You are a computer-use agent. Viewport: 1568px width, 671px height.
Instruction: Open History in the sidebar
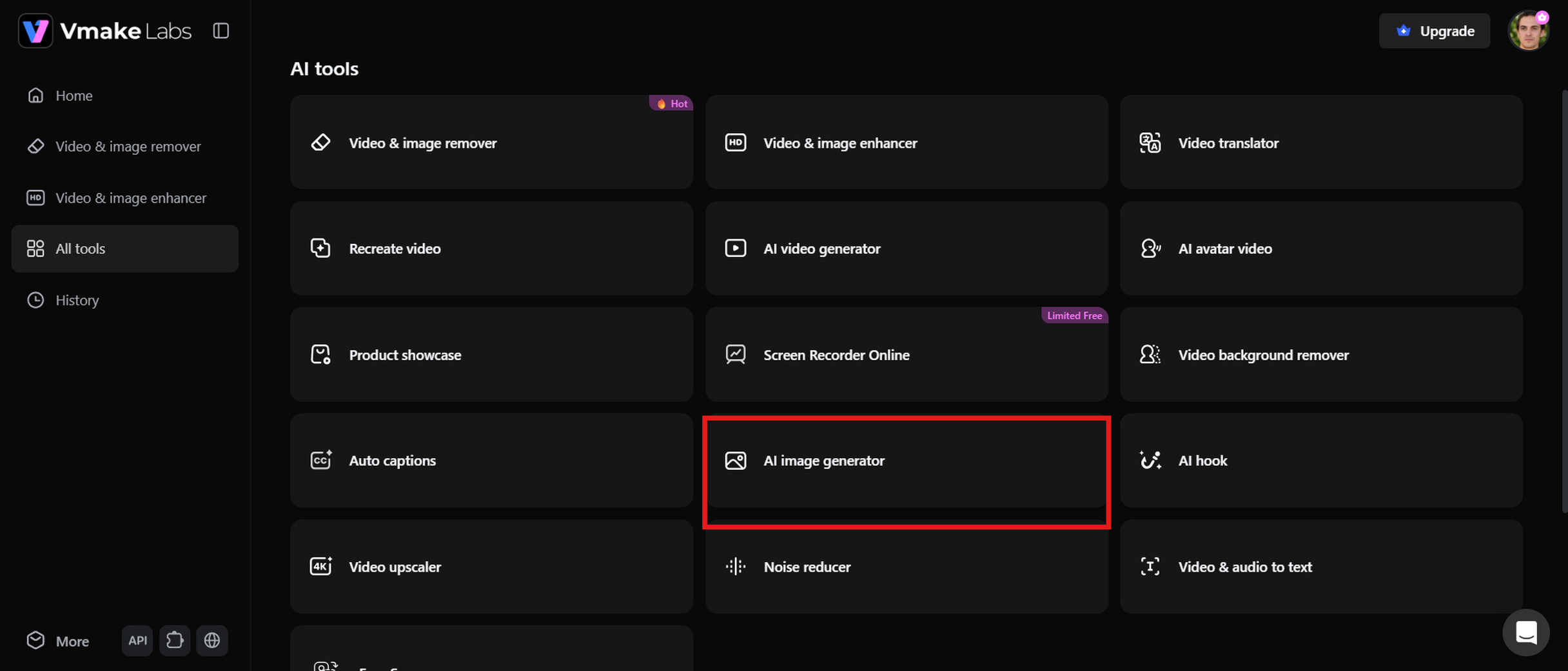(x=125, y=300)
